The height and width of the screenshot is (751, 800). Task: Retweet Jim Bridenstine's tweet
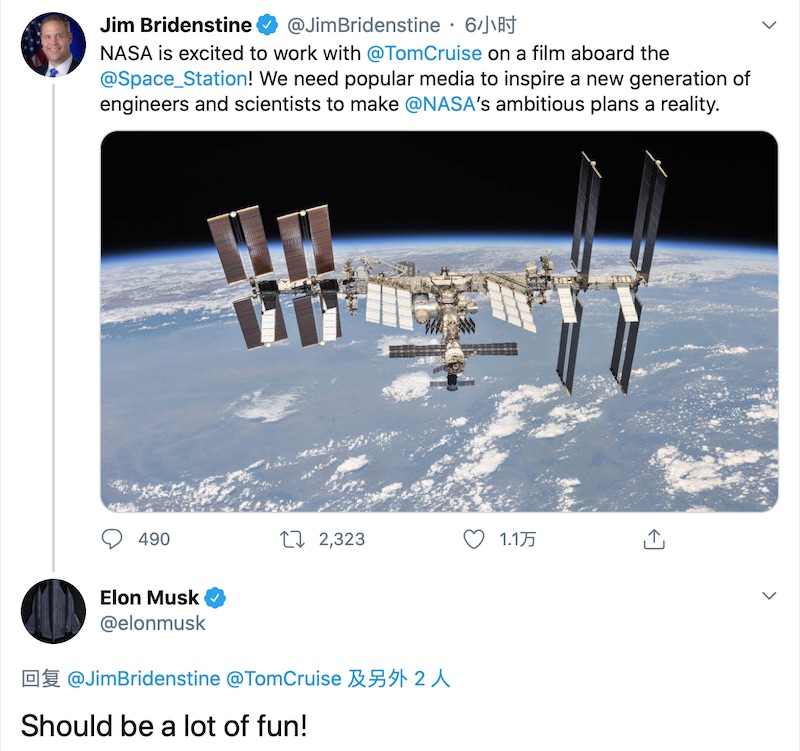[292, 539]
